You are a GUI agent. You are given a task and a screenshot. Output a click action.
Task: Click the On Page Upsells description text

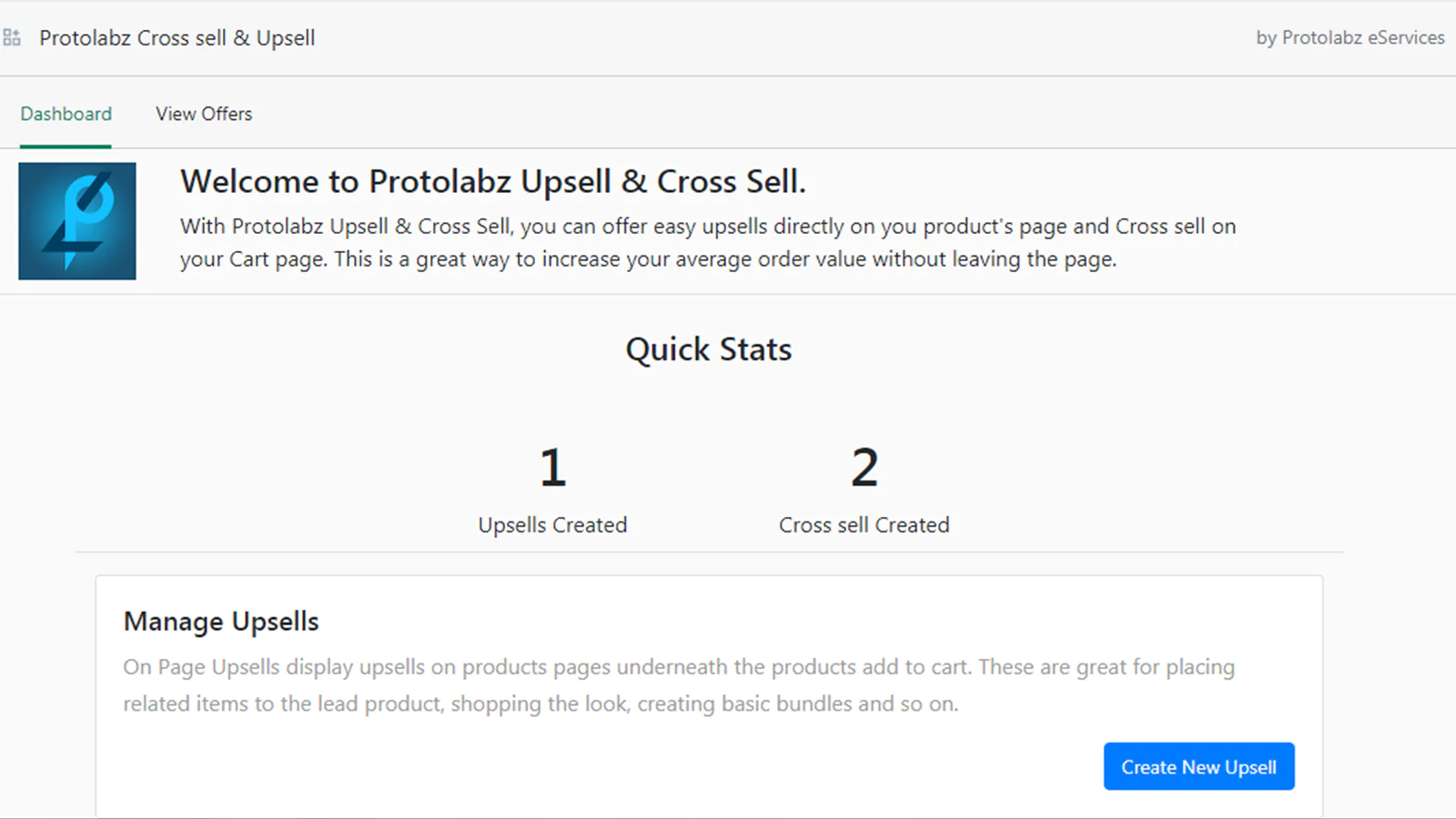[x=679, y=685]
